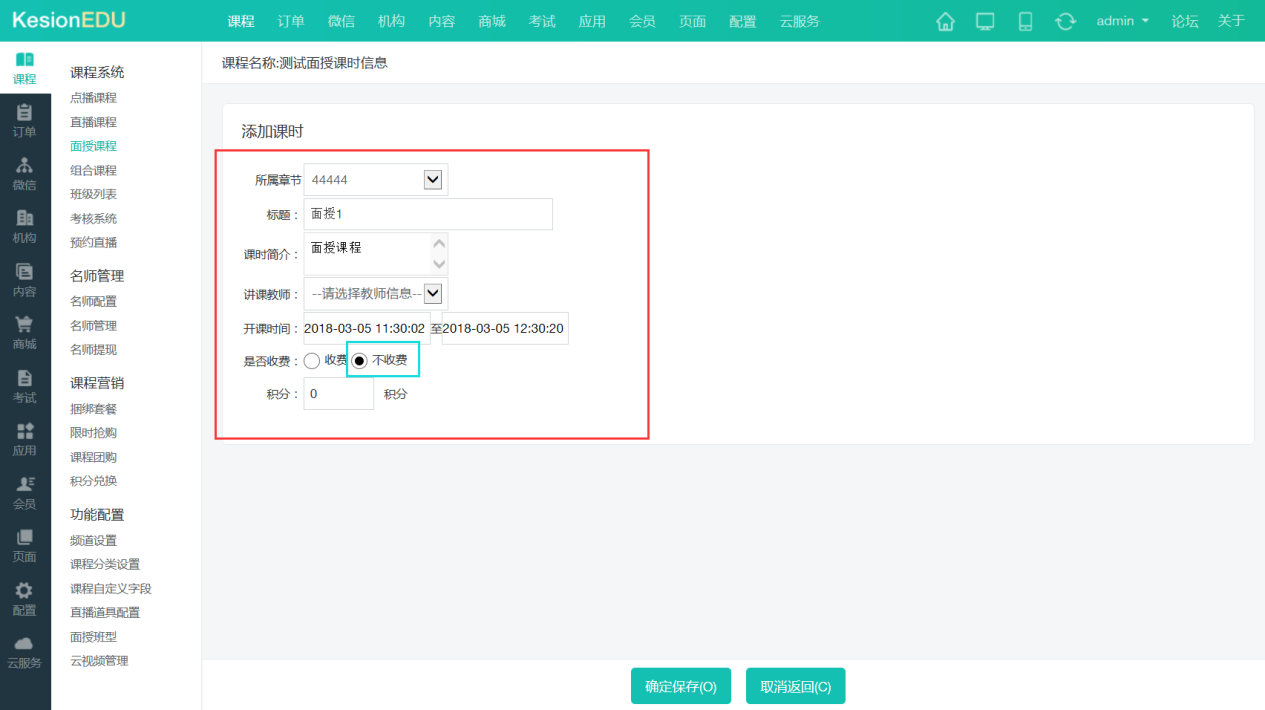Click the 确定保存(O) button
The width and height of the screenshot is (1265, 710).
pos(680,687)
